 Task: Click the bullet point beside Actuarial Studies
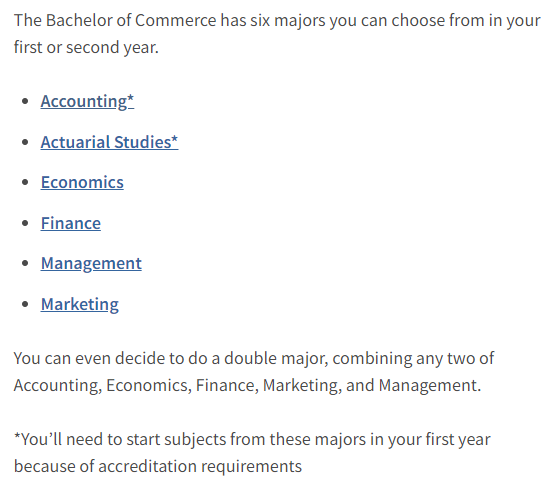[25, 142]
